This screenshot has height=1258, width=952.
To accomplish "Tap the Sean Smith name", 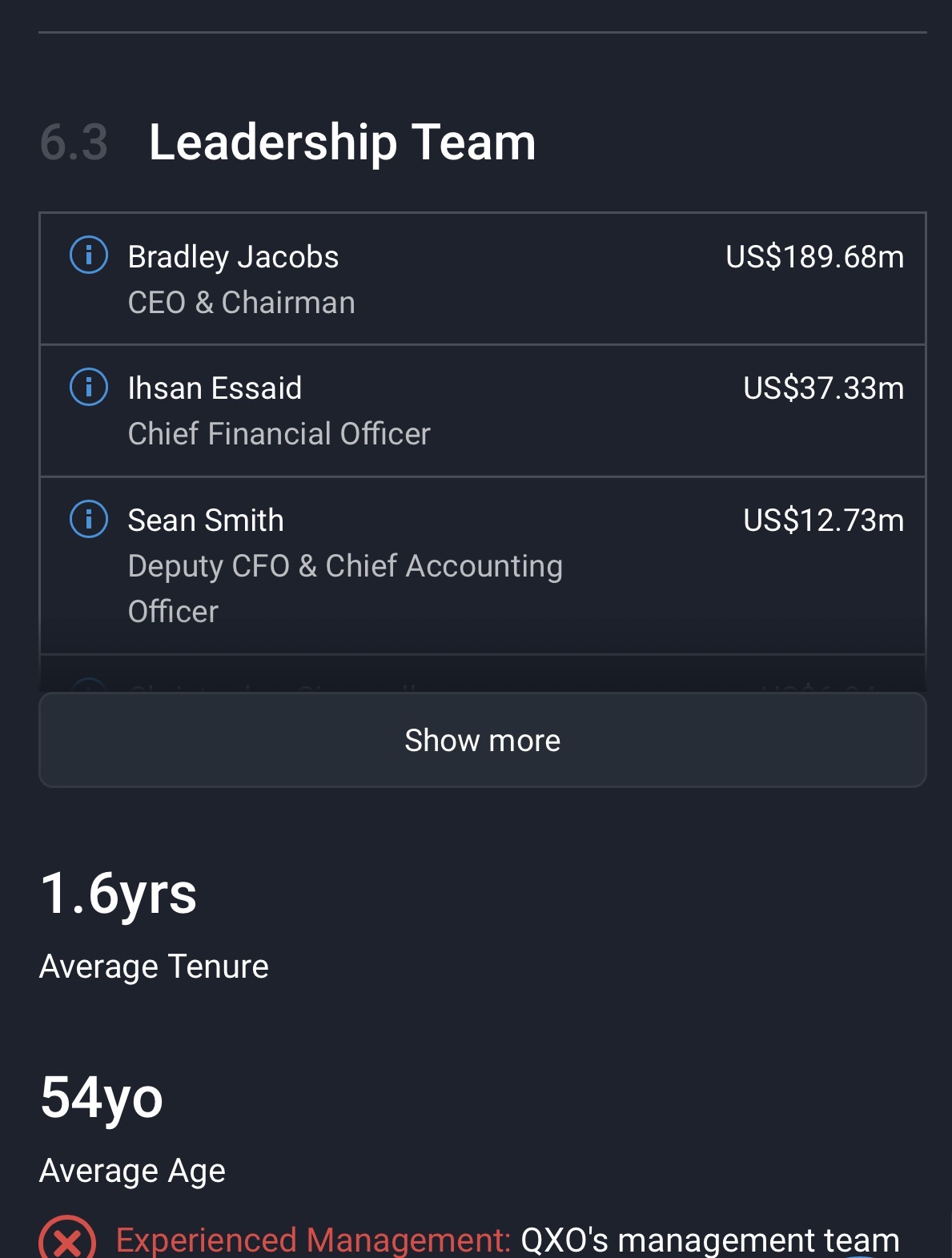I will coord(206,520).
